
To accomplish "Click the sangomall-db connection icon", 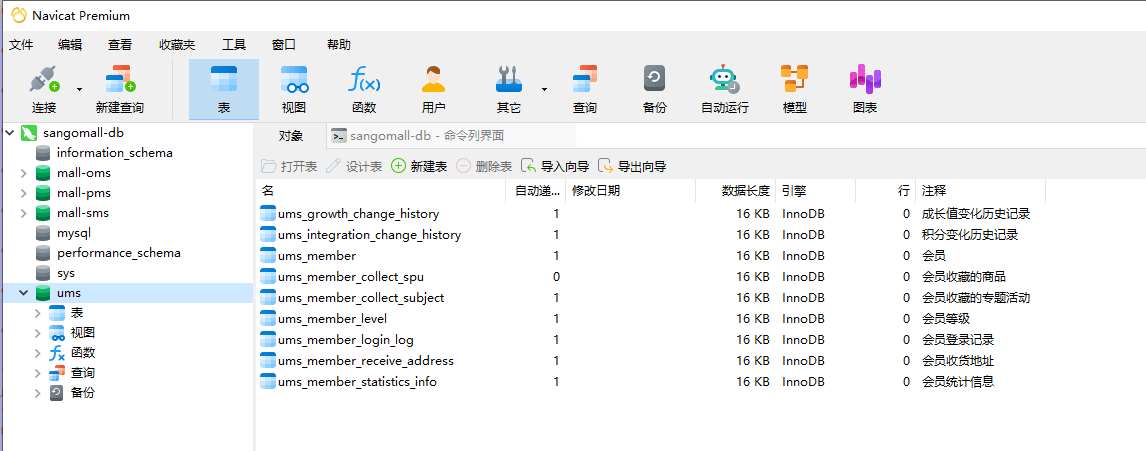I will tap(29, 133).
